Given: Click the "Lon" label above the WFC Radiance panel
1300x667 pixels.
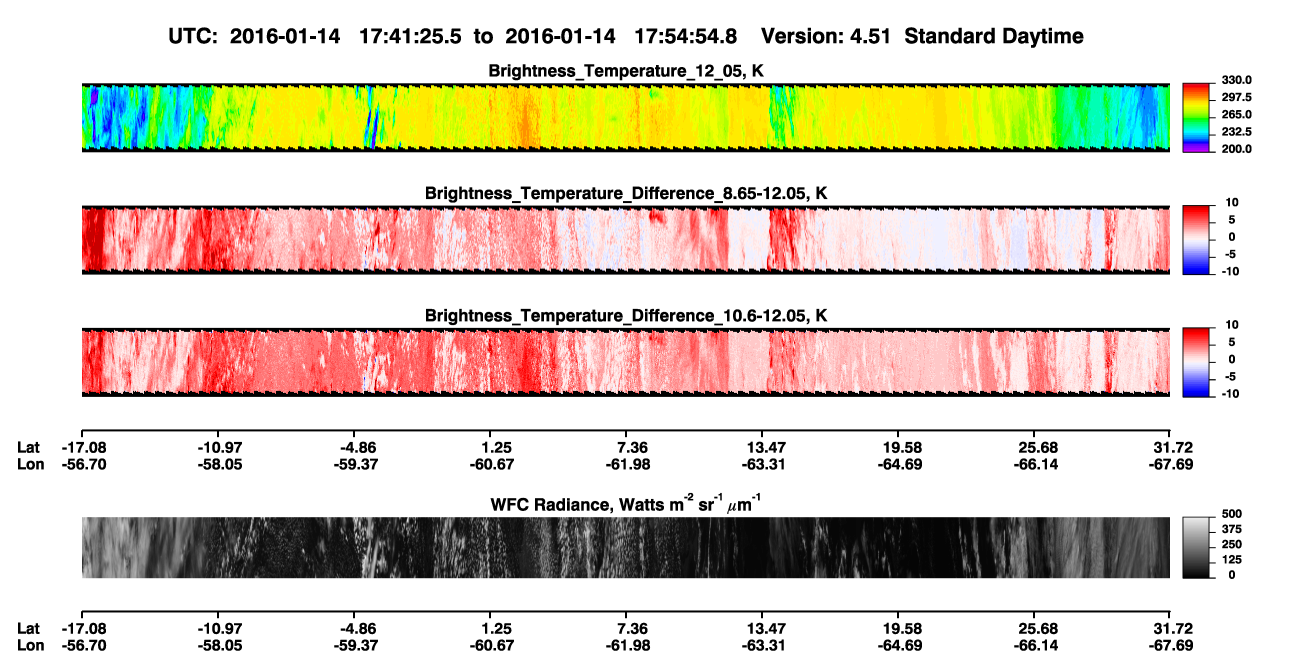Looking at the screenshot, I should 30,464.
